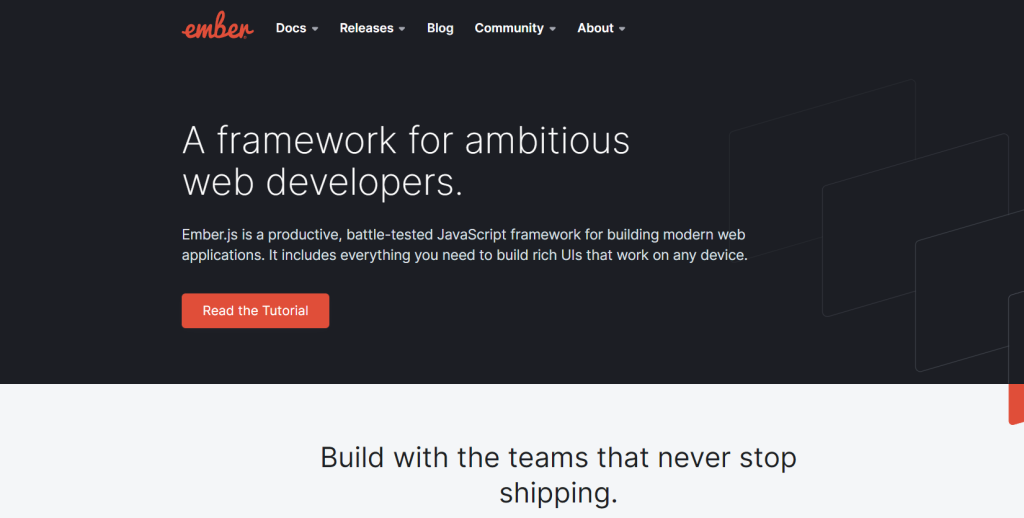Click the 'JavaScript framework' text in description
The height and width of the screenshot is (518, 1024).
[x=508, y=235]
